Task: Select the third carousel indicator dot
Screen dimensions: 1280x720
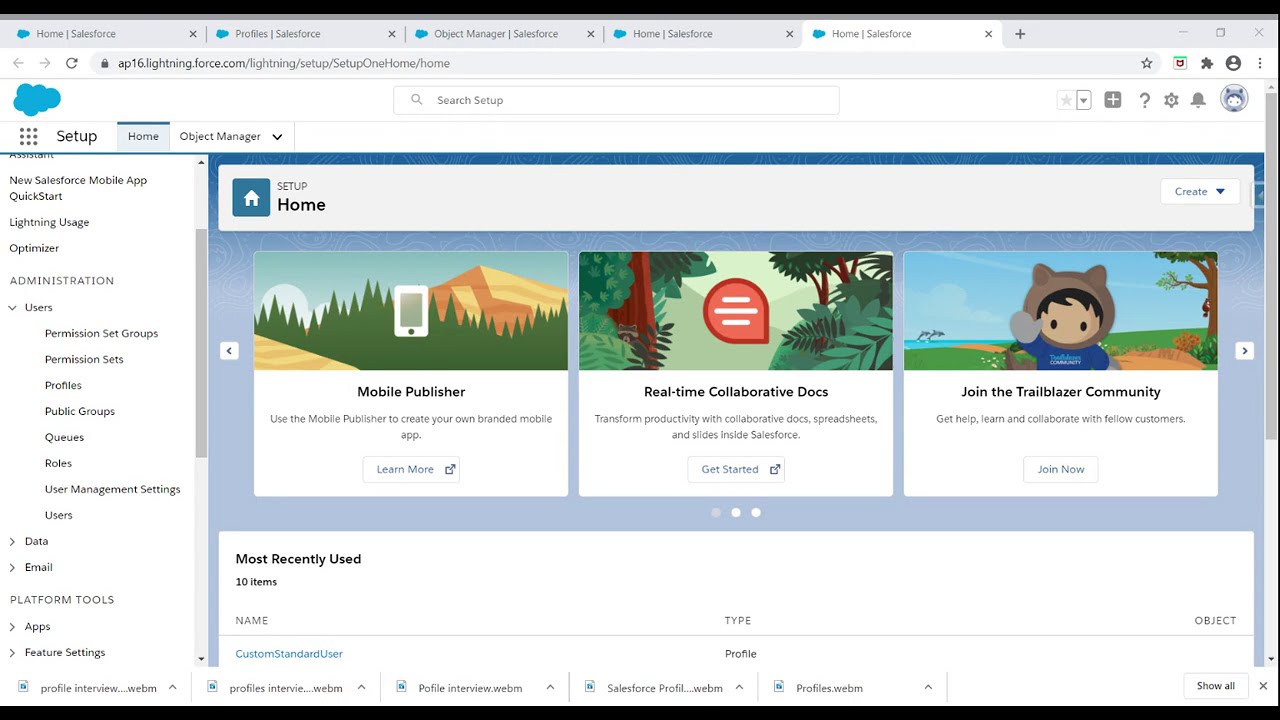Action: [x=756, y=512]
